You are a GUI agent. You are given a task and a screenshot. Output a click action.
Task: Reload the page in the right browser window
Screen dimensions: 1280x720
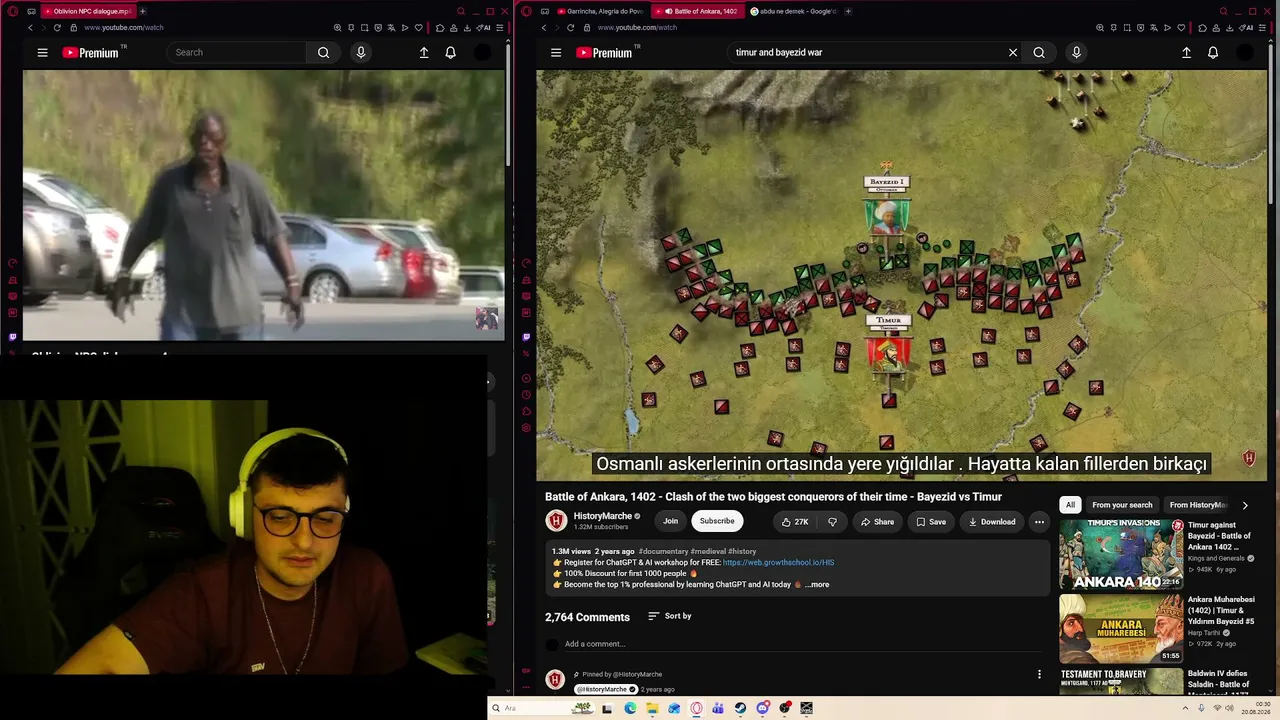pos(571,28)
